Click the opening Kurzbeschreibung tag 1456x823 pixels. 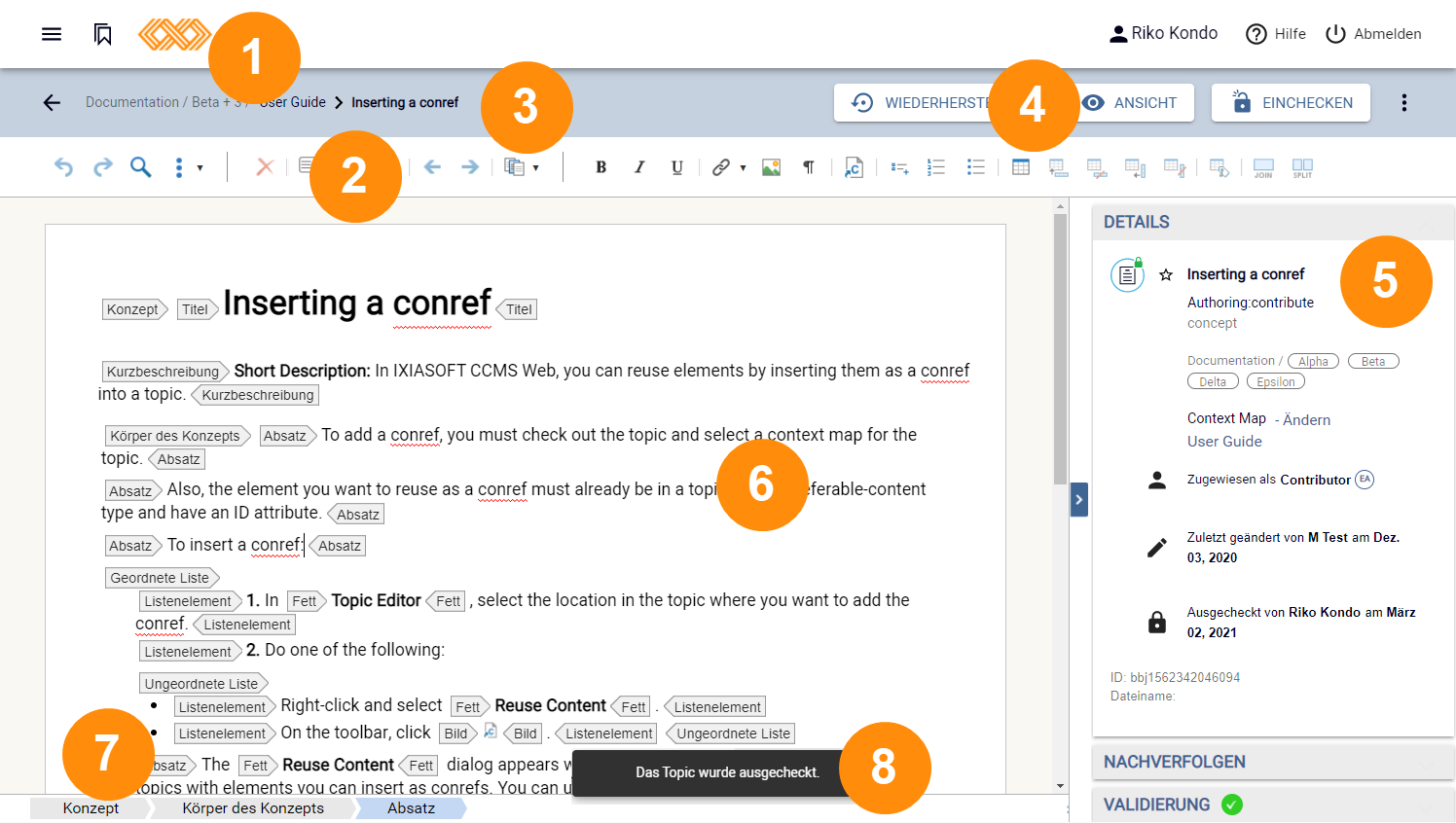pyautogui.click(x=164, y=372)
